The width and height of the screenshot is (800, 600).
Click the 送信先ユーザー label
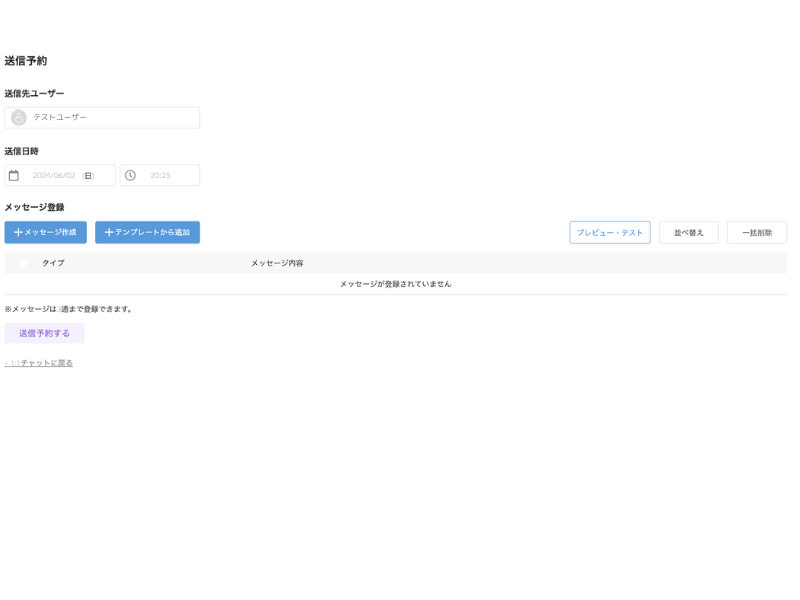[34, 93]
